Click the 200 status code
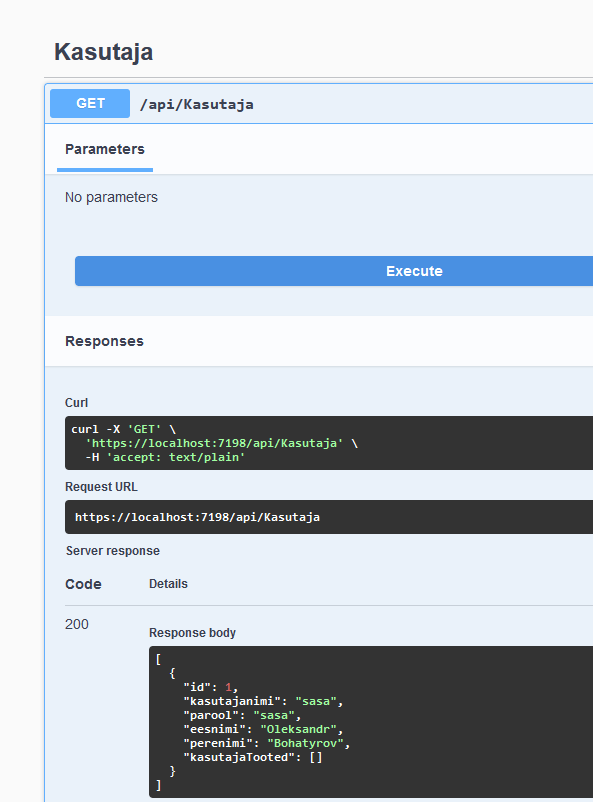593x802 pixels. (x=77, y=625)
